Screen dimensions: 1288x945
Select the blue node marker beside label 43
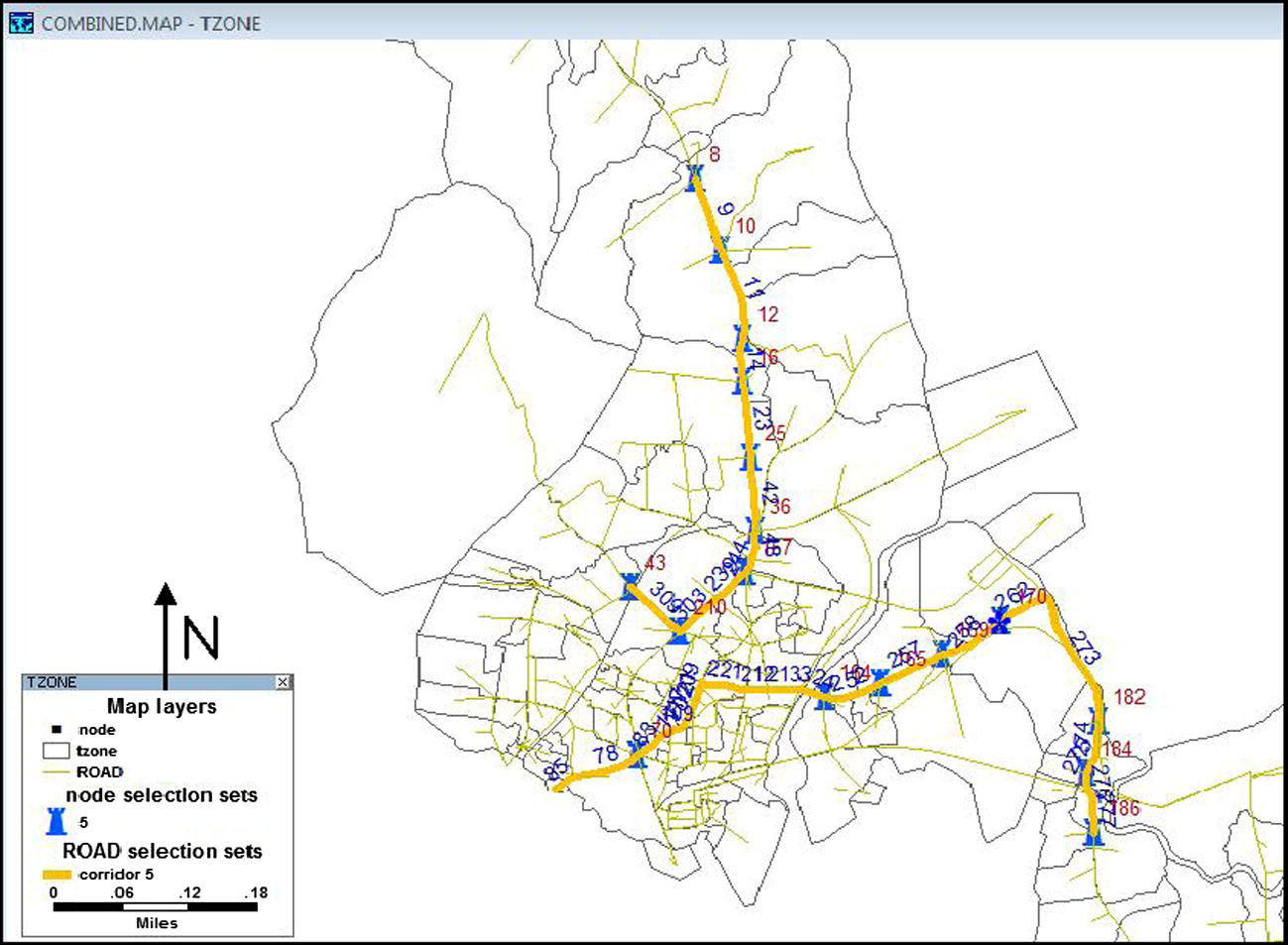coord(629,586)
